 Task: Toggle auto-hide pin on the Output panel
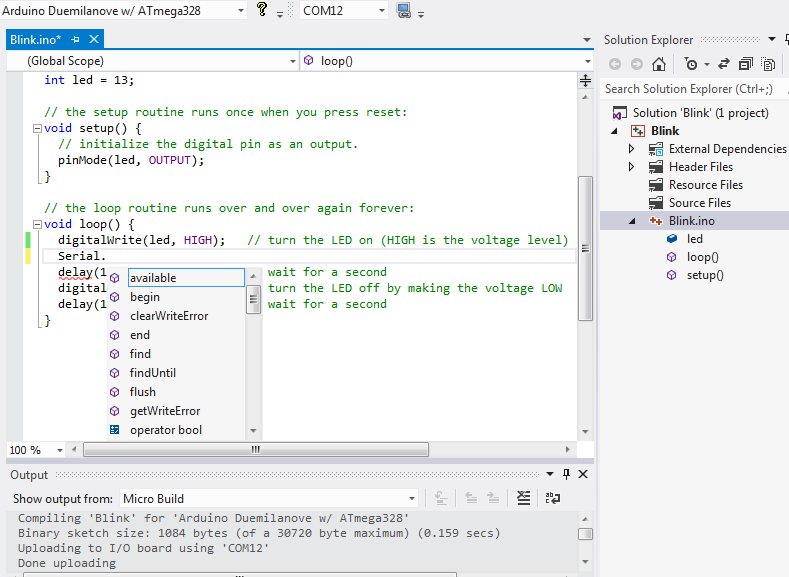(x=566, y=475)
